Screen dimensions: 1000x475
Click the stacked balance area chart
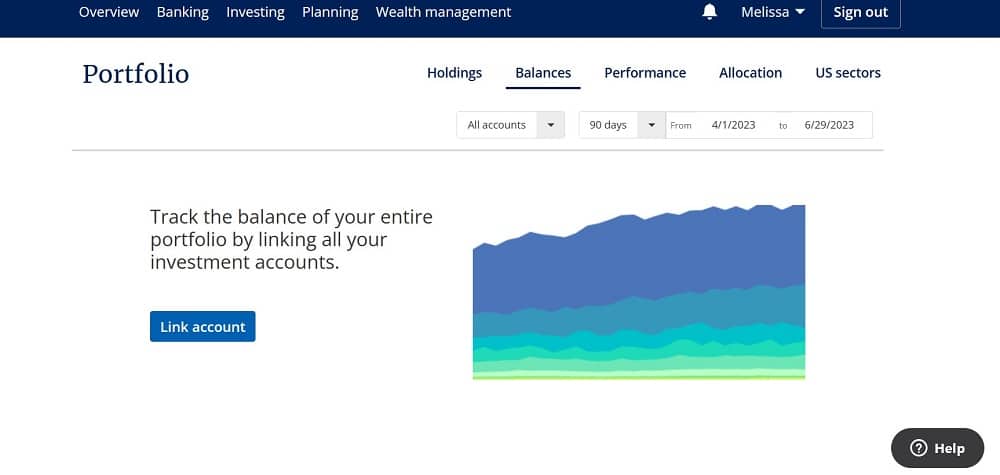click(638, 292)
